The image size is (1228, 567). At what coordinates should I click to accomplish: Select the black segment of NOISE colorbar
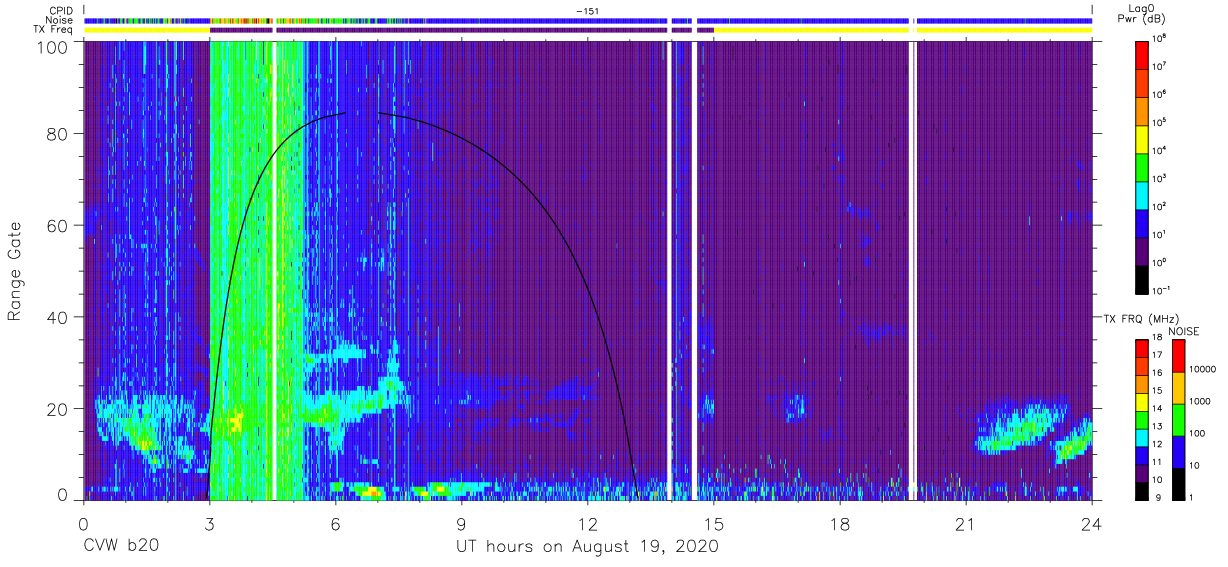click(1177, 482)
